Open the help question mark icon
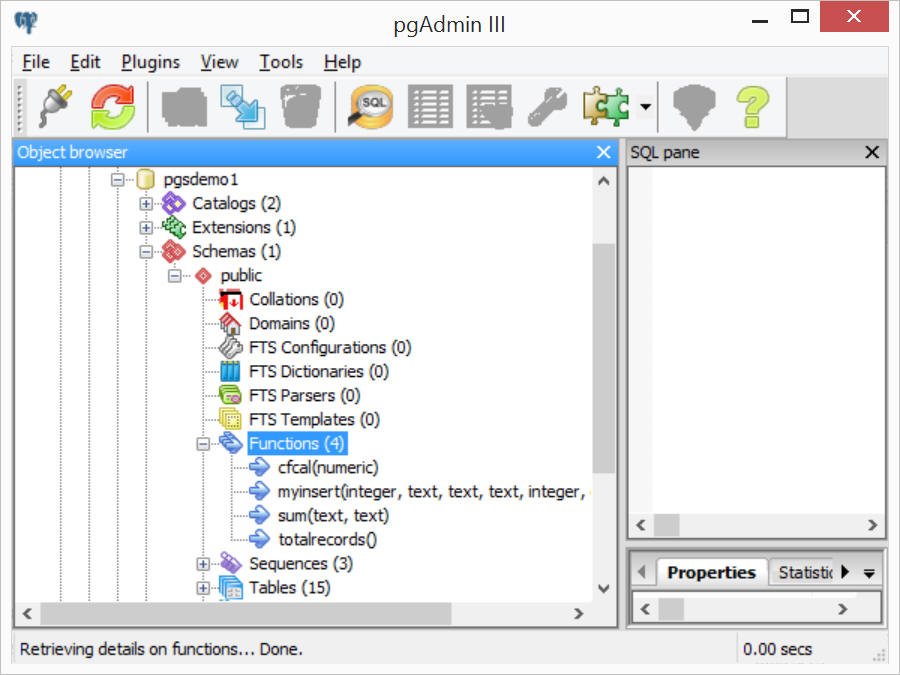The image size is (900, 675). (752, 106)
